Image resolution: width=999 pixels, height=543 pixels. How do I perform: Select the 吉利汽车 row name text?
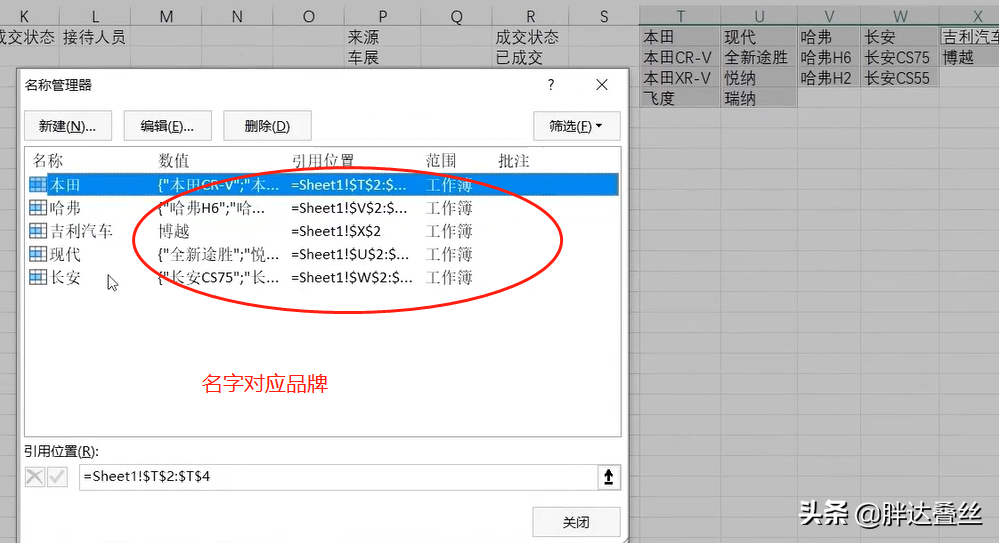tap(81, 231)
